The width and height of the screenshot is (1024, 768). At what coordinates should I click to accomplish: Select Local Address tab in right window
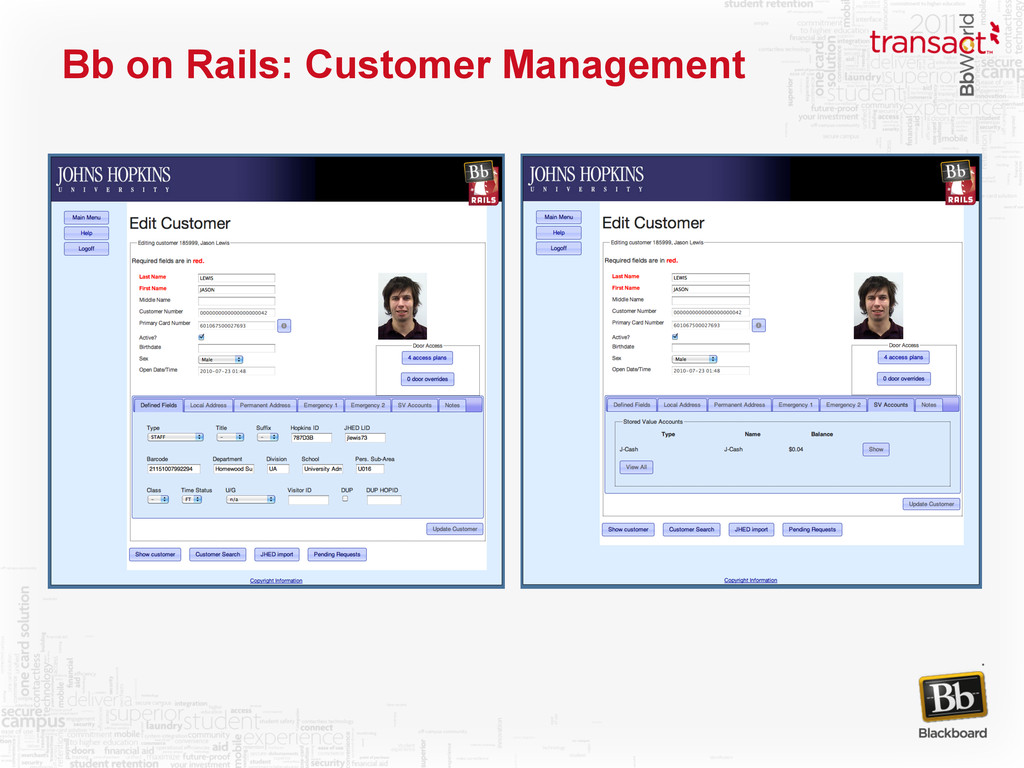(x=682, y=405)
